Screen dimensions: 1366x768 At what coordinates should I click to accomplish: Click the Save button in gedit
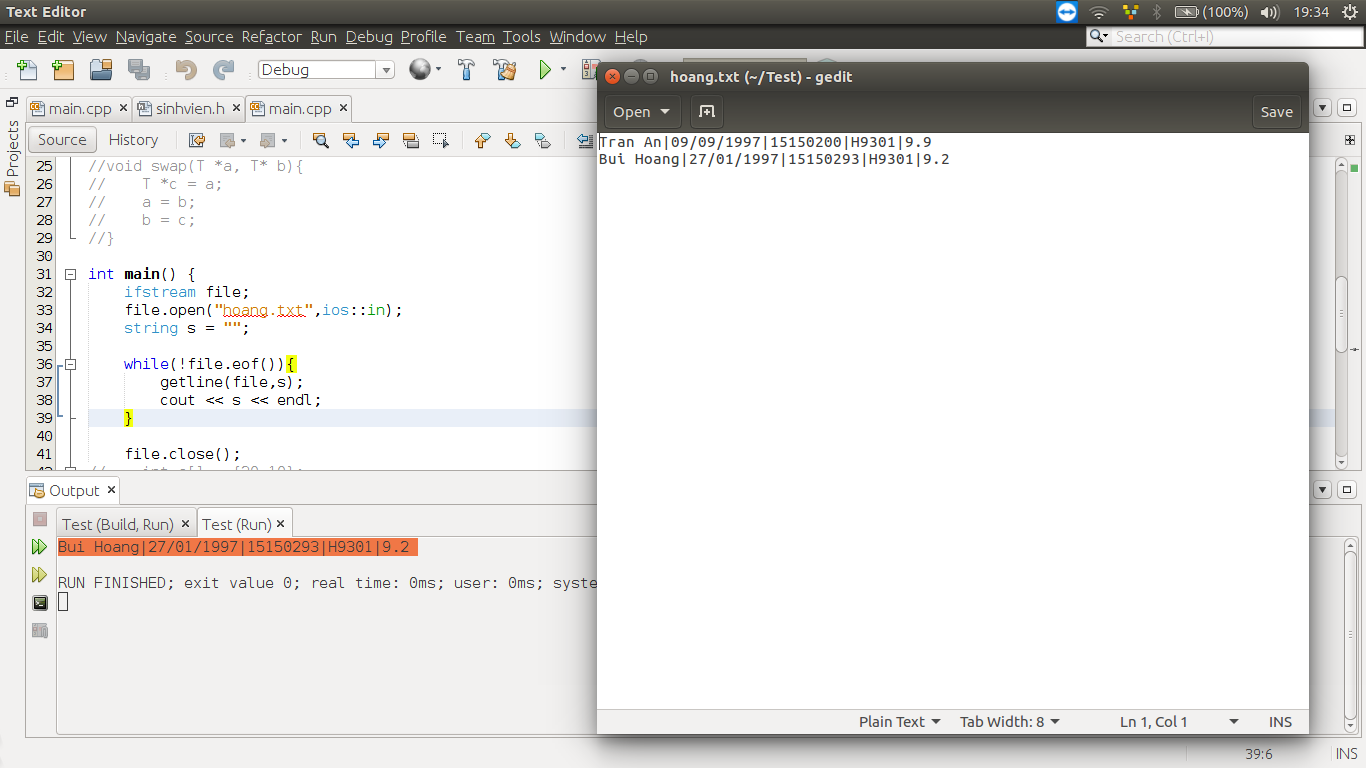(1276, 112)
